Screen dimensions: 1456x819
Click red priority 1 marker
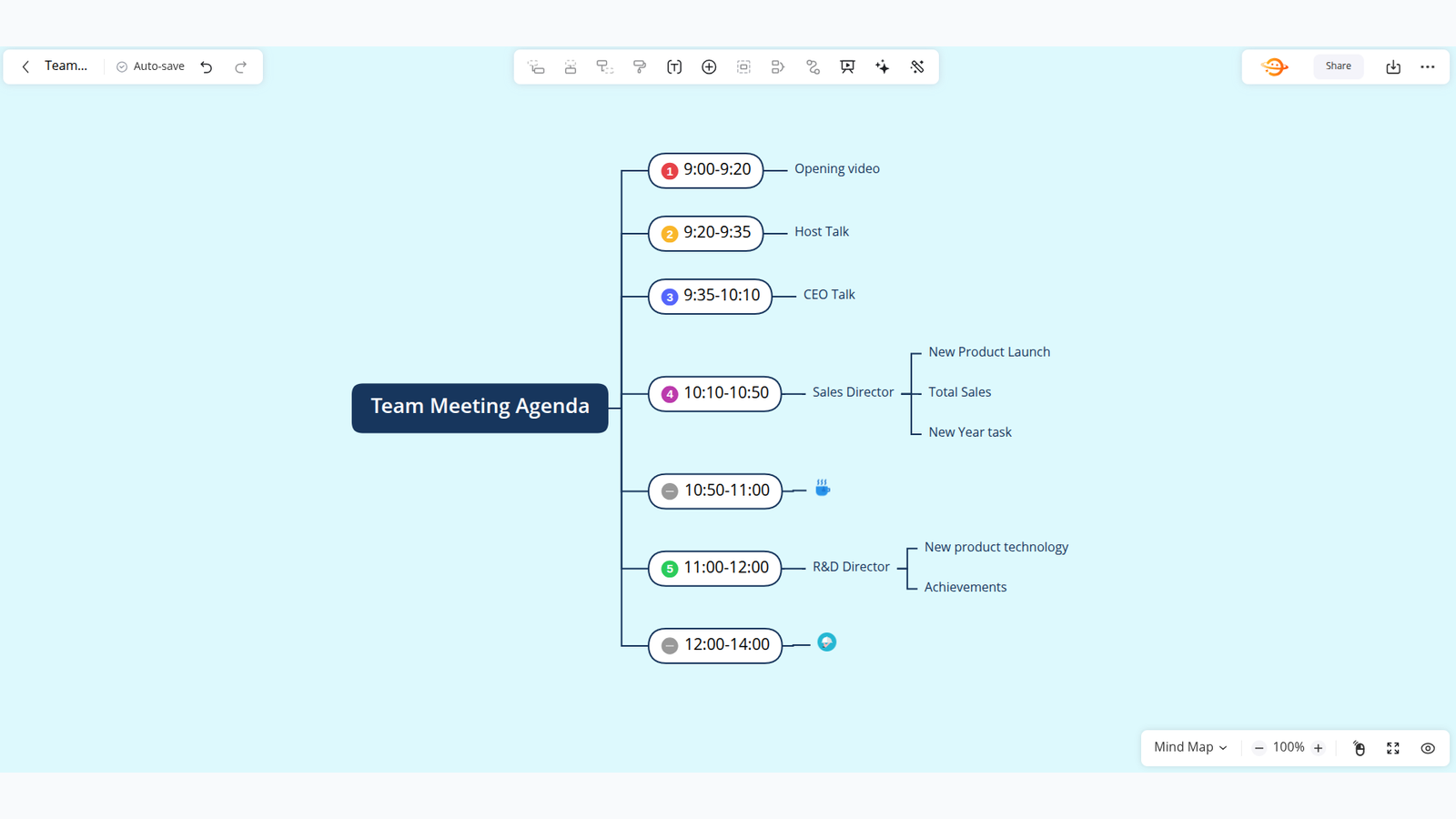pos(670,171)
